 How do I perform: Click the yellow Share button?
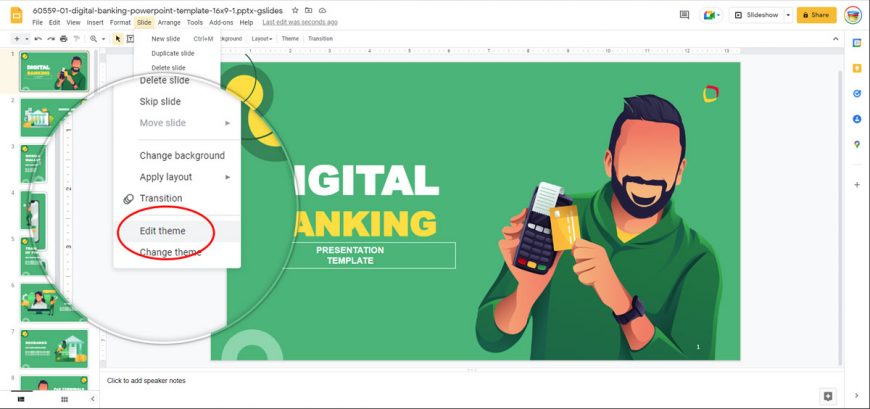[816, 15]
